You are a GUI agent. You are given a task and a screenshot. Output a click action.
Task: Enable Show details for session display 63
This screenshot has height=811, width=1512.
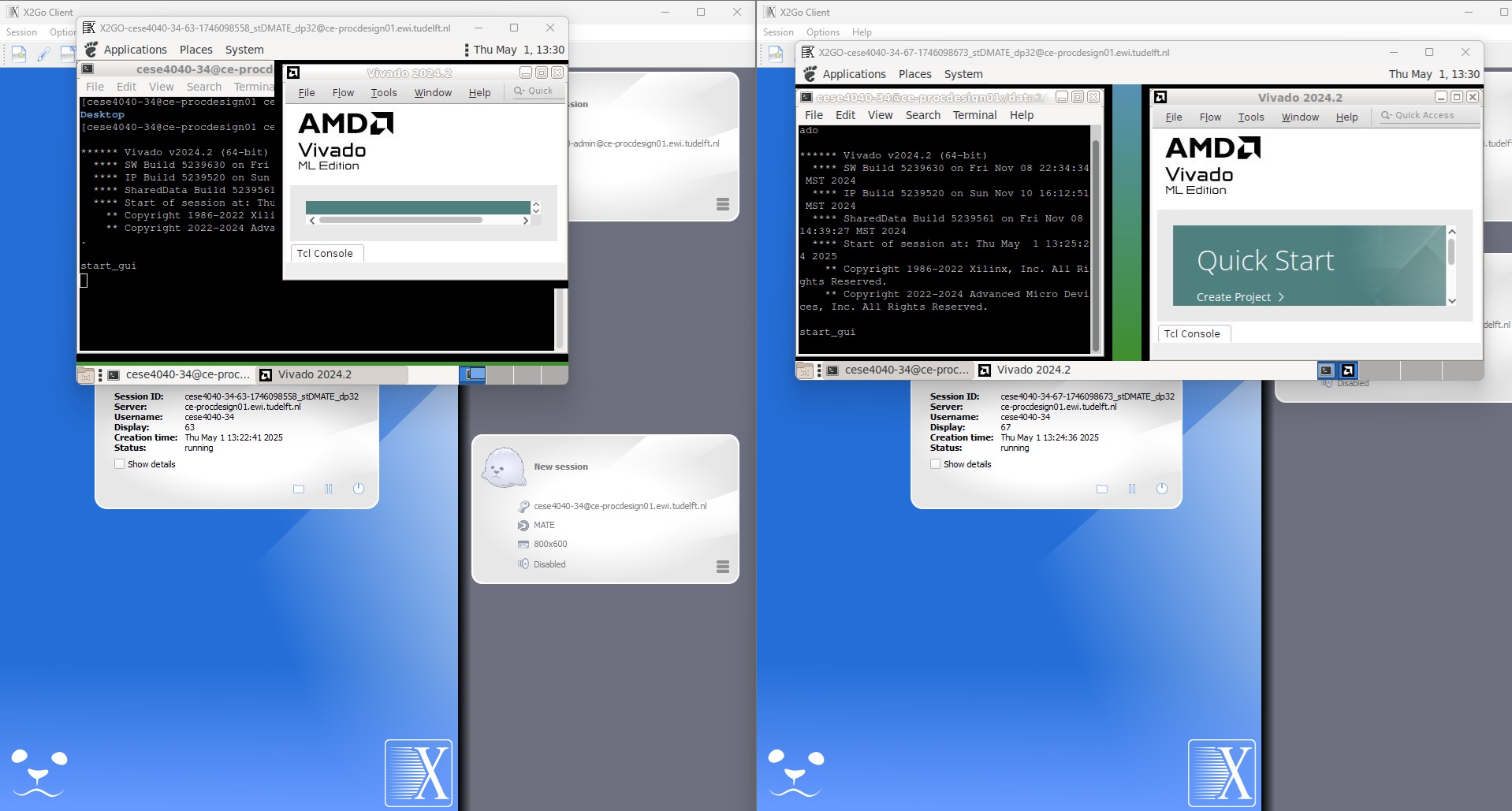(x=120, y=464)
